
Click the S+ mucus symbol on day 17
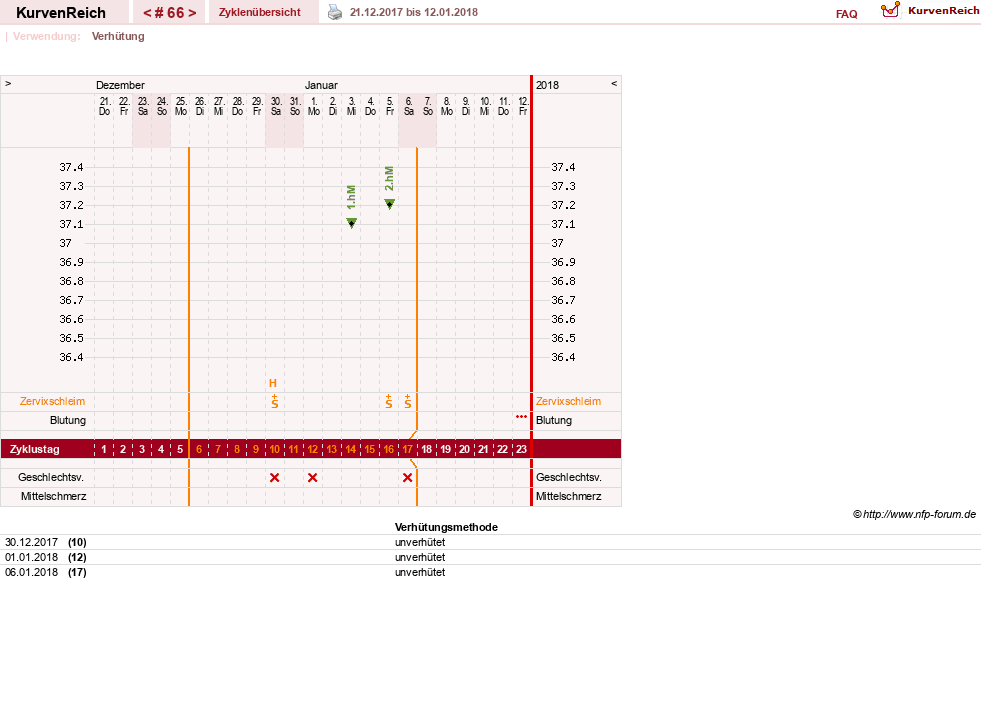pyautogui.click(x=408, y=401)
